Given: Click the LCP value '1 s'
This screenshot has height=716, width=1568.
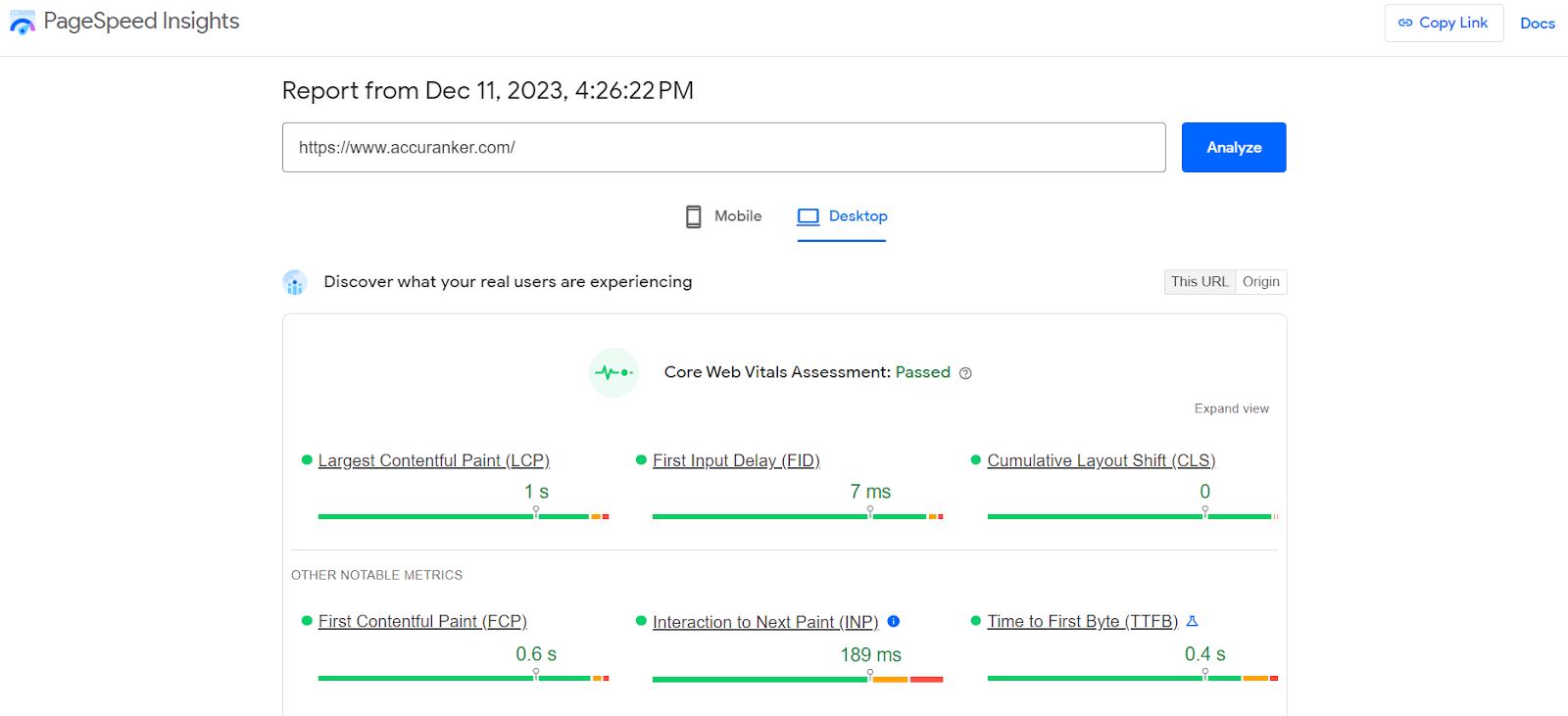Looking at the screenshot, I should pyautogui.click(x=536, y=492).
